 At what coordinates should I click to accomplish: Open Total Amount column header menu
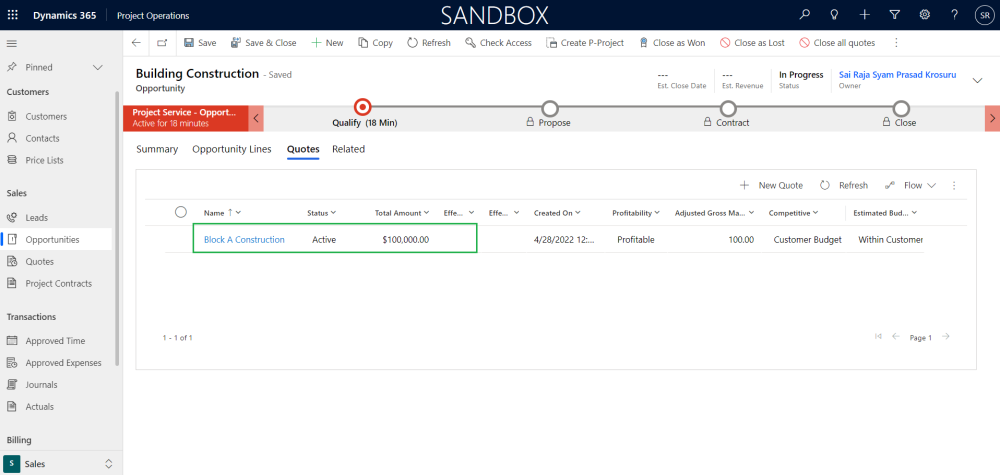(402, 213)
